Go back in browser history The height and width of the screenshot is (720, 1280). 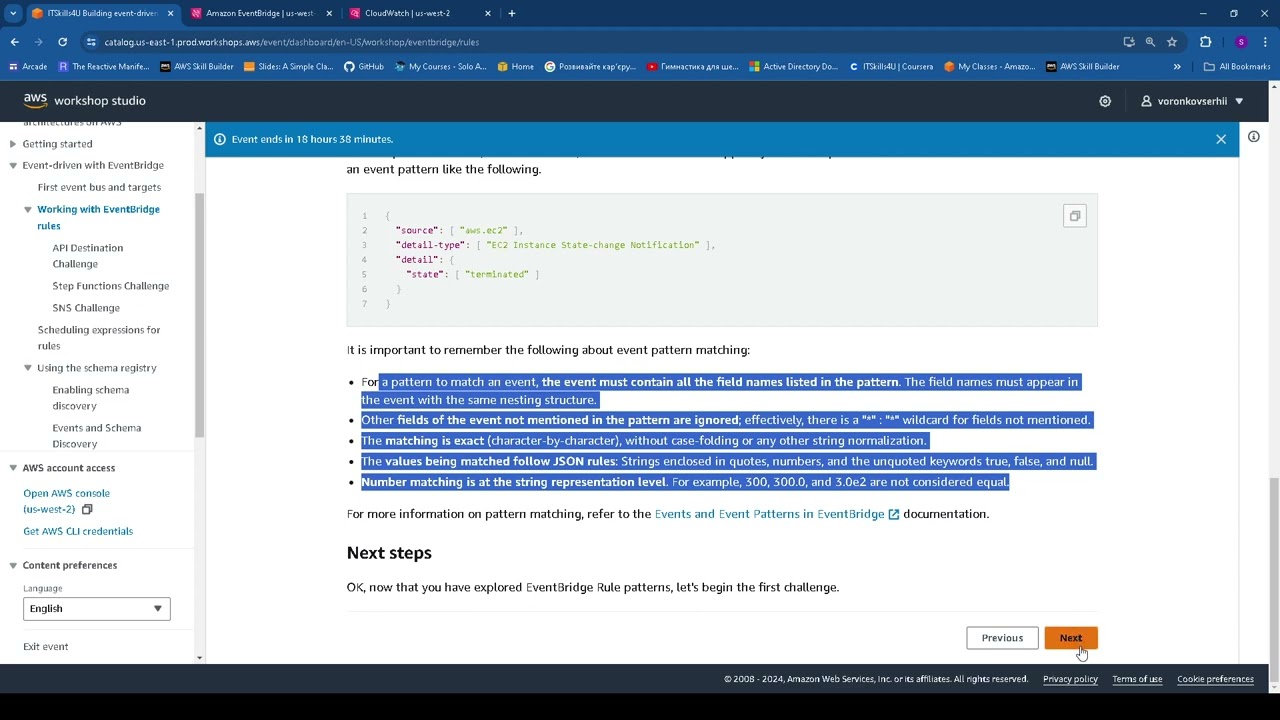click(x=15, y=42)
